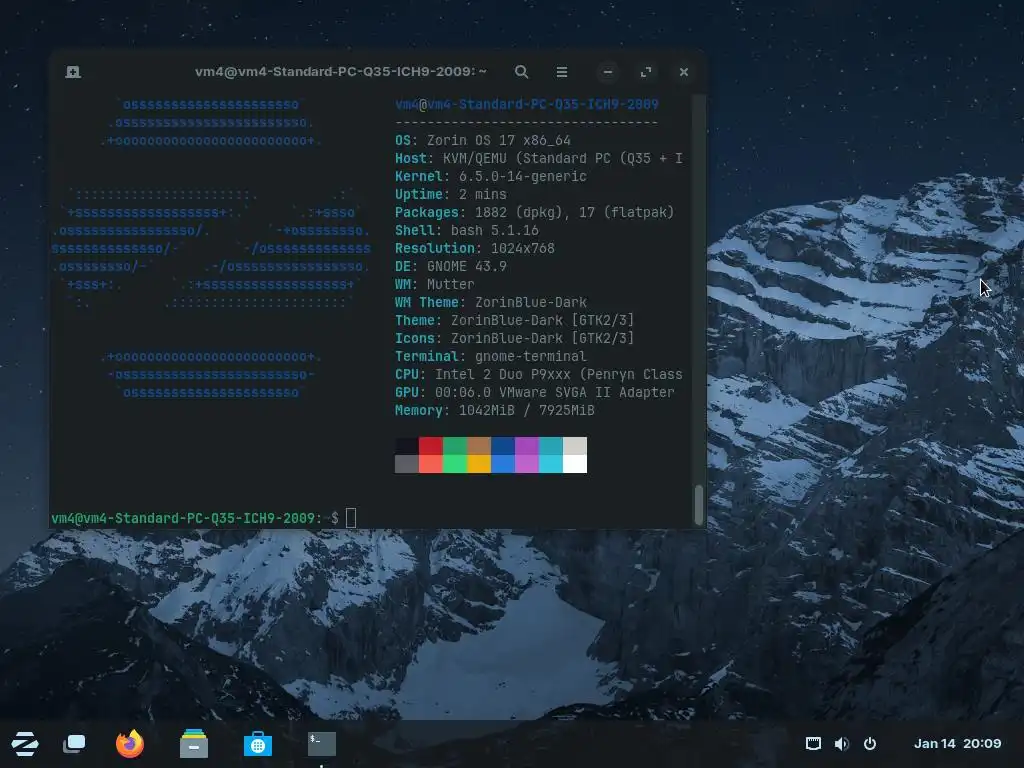Click the 'Memory: 1042MiB / 7925MiB' line

(x=494, y=410)
